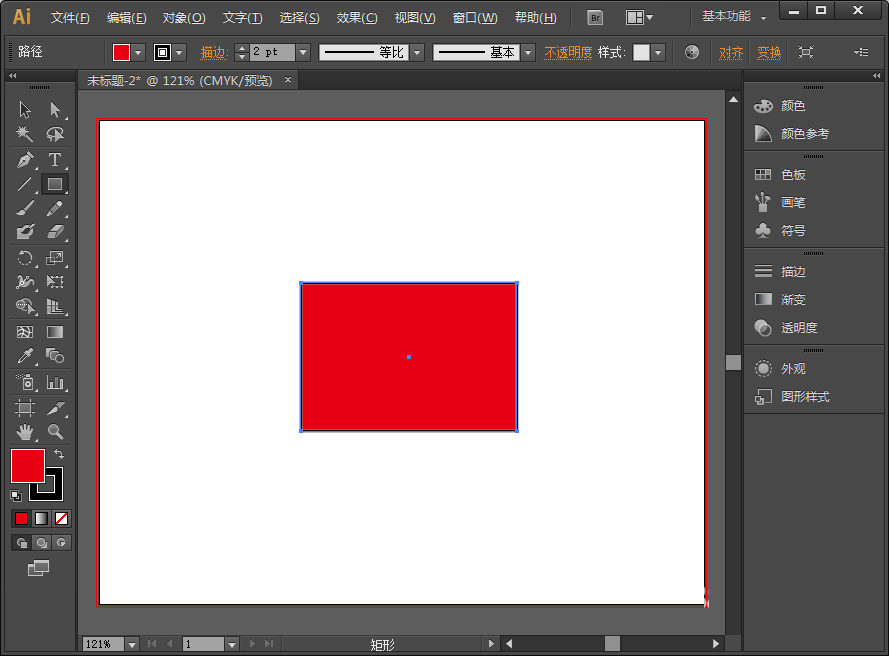The height and width of the screenshot is (656, 889).
Task: Enable Draw Behind mode
Action: pyautogui.click(x=41, y=543)
